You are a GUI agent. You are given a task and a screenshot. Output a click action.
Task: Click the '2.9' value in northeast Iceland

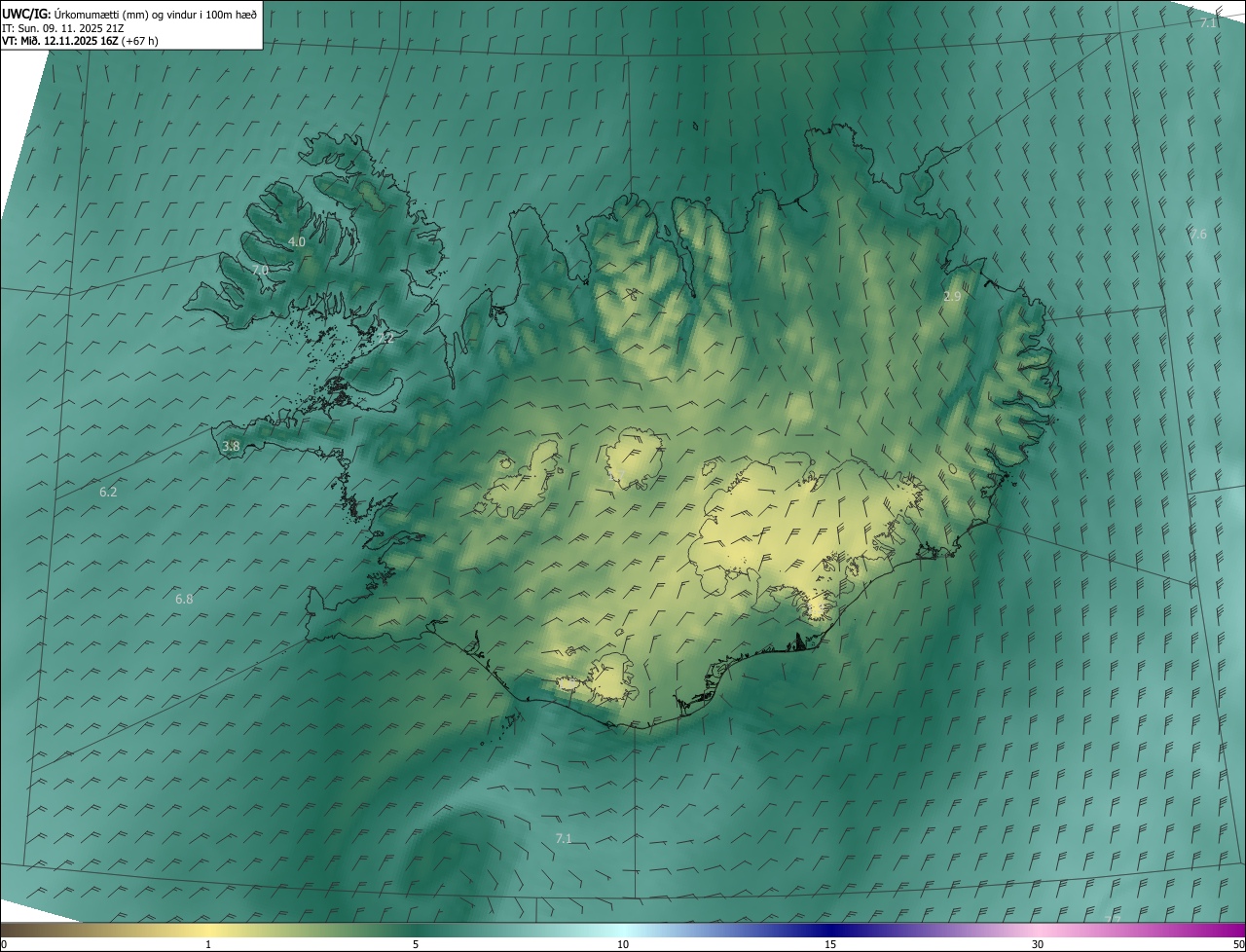click(952, 296)
